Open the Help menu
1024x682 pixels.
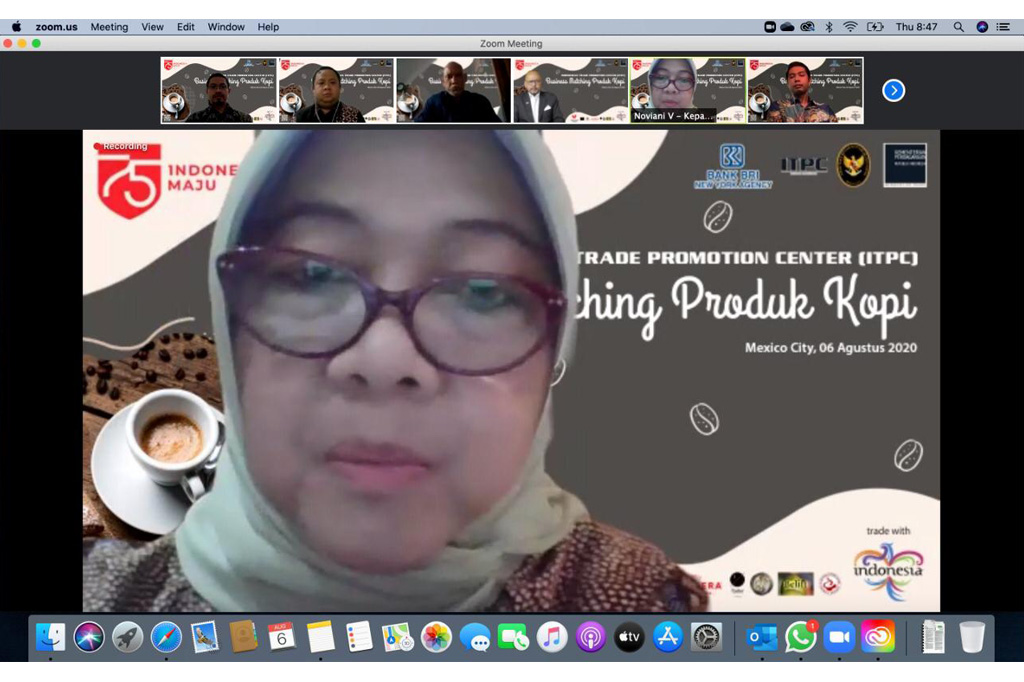pyautogui.click(x=268, y=27)
